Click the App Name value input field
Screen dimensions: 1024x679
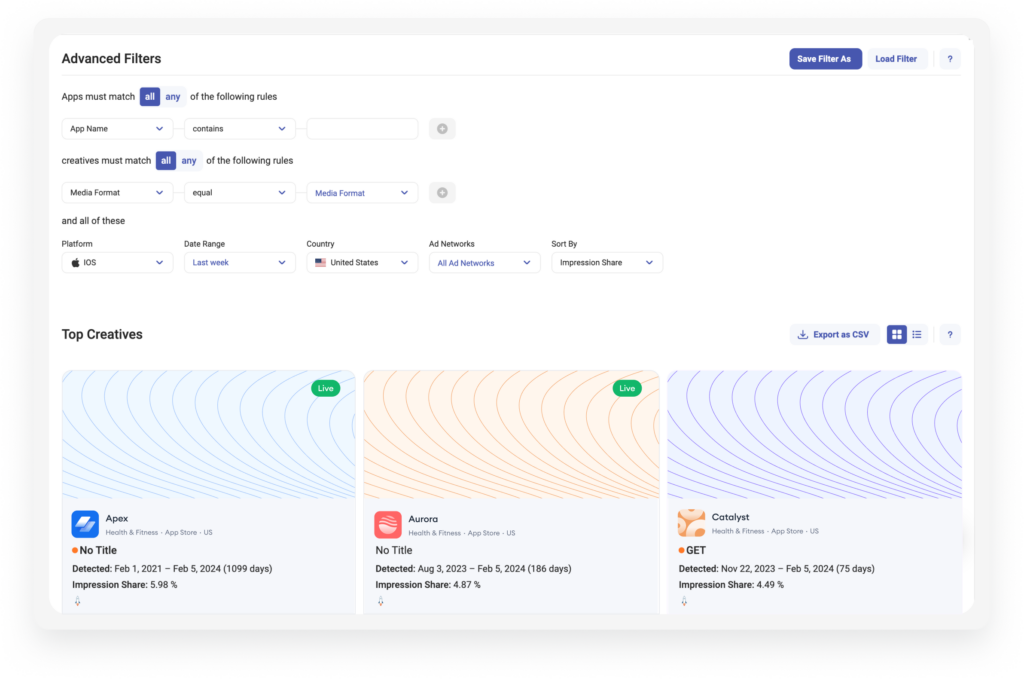click(x=362, y=129)
